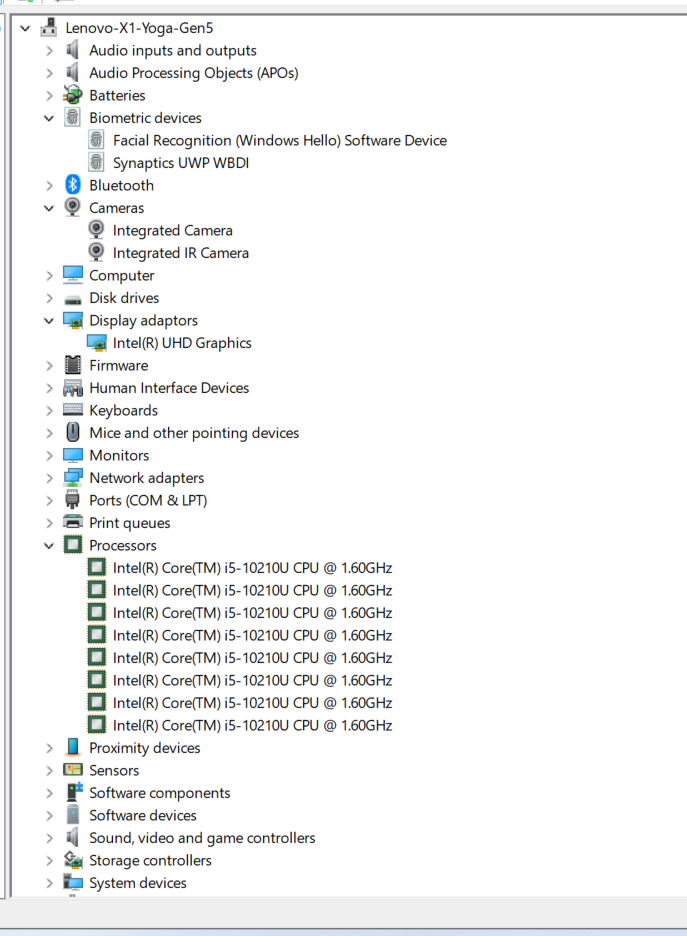The image size is (687, 936).
Task: Select the Integrated Camera device
Action: (172, 230)
